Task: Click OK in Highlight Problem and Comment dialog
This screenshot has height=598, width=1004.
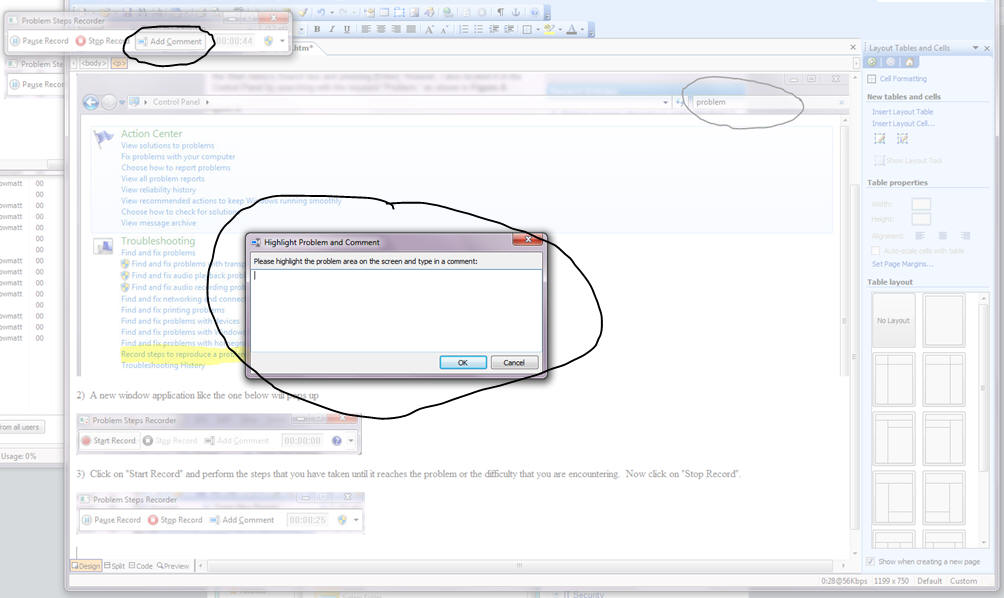Action: point(463,362)
